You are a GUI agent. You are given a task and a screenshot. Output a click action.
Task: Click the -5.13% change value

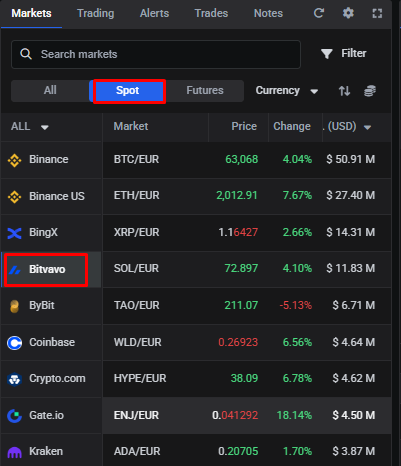click(x=295, y=305)
